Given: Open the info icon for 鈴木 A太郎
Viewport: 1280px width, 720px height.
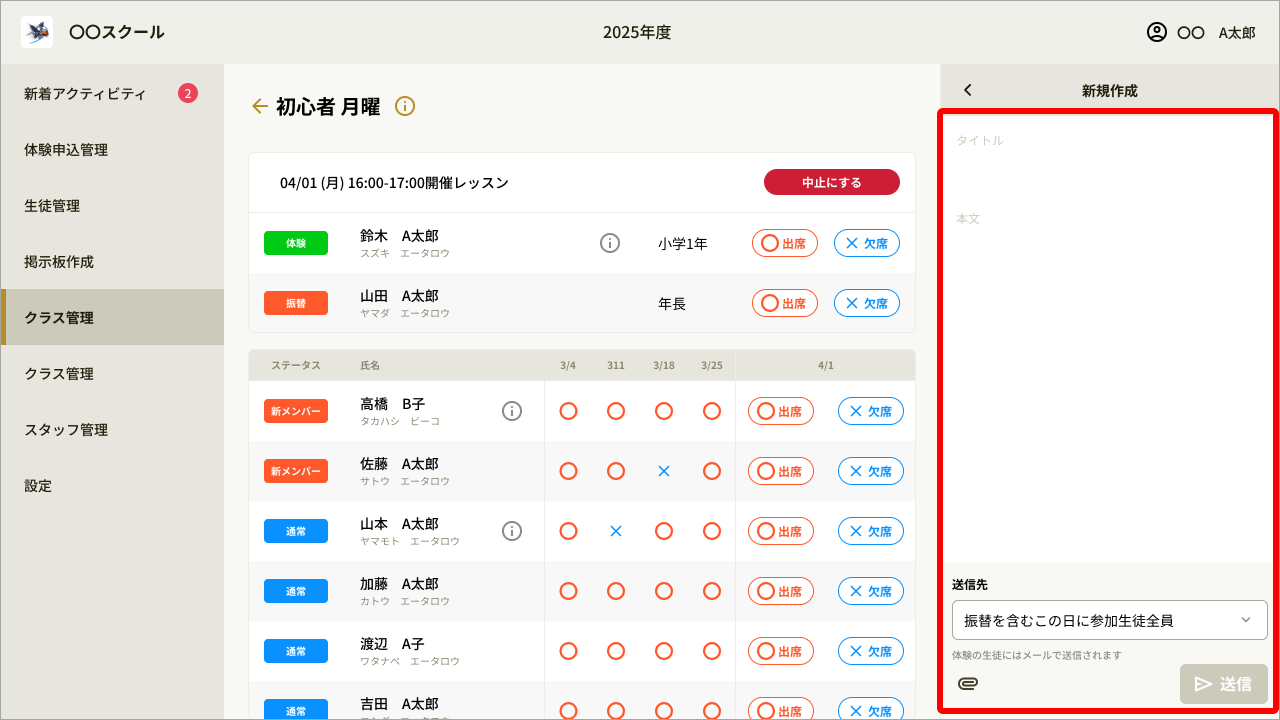Looking at the screenshot, I should pyautogui.click(x=610, y=242).
